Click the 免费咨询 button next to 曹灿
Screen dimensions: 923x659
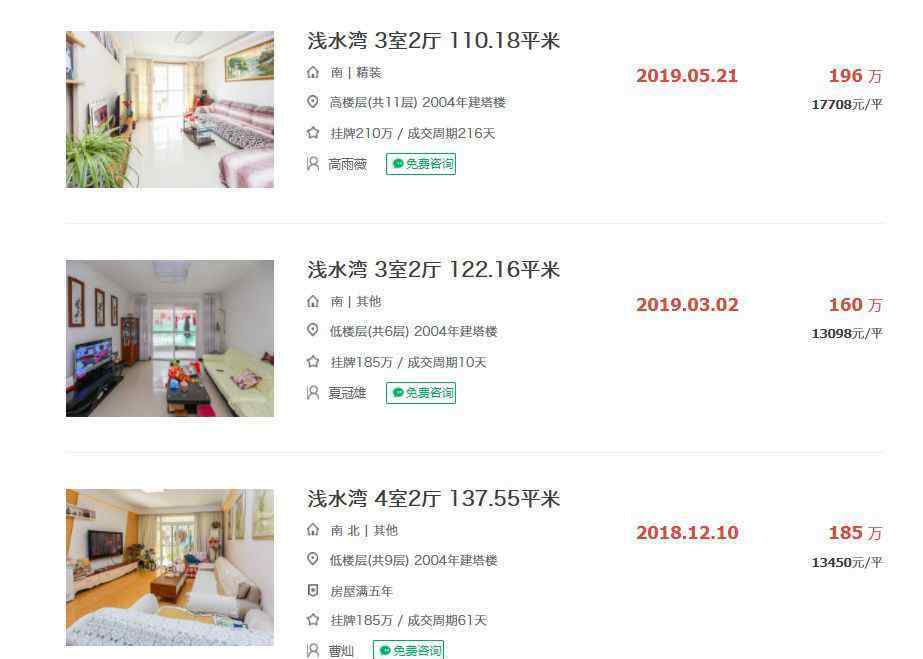point(408,650)
